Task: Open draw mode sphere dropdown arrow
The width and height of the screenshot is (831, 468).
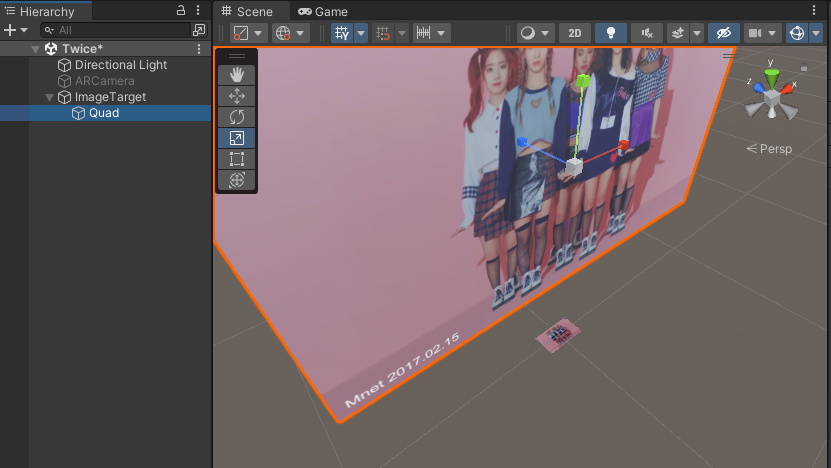Action: 546,33
